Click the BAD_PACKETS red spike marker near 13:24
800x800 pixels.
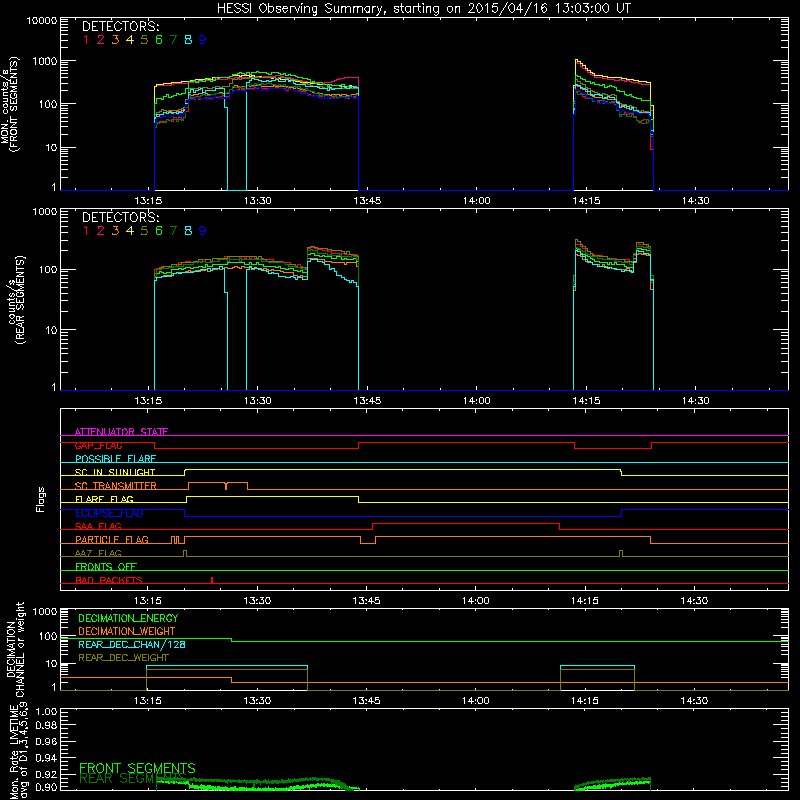pyautogui.click(x=212, y=580)
